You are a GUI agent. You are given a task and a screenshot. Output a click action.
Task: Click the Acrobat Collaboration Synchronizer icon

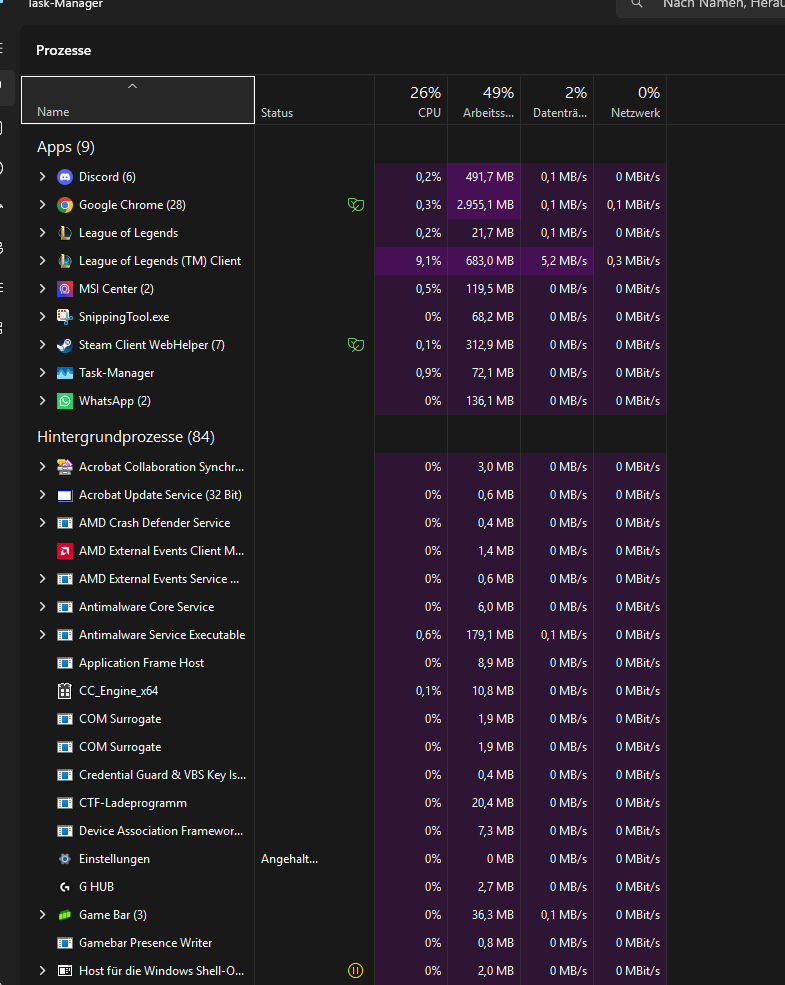pyautogui.click(x=65, y=467)
